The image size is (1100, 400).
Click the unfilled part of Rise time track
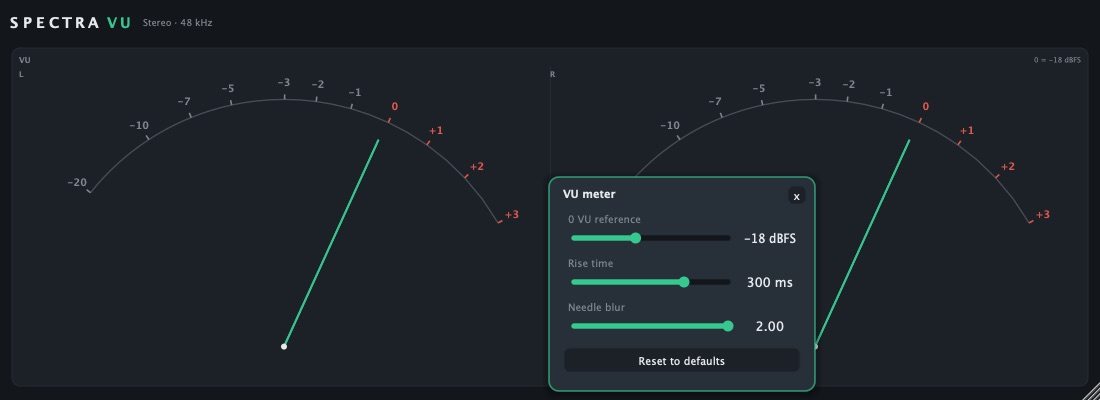709,282
